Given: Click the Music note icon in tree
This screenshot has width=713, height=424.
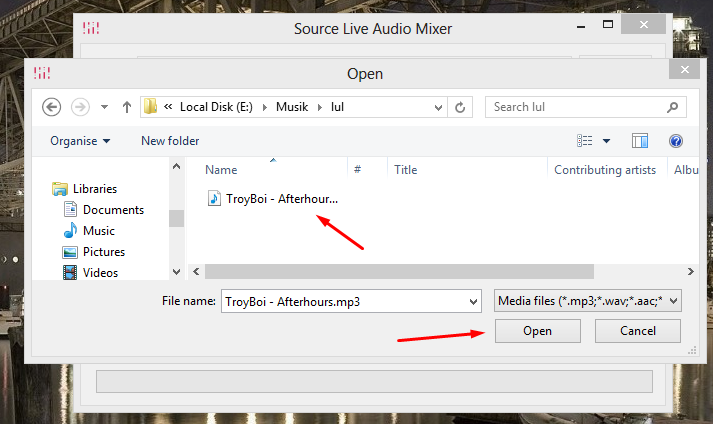Looking at the screenshot, I should click(x=70, y=230).
